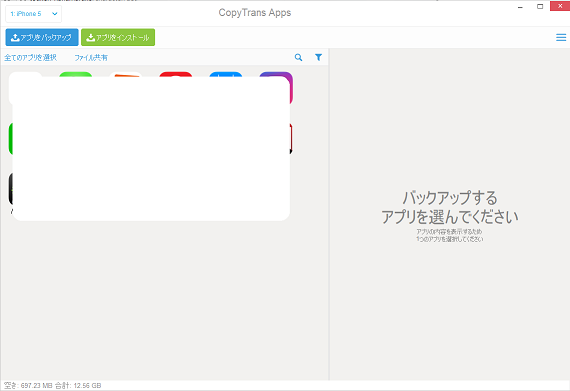This screenshot has width=570, height=391.
Task: Open the iPhone 5 device dropdown
Action: (x=33, y=14)
